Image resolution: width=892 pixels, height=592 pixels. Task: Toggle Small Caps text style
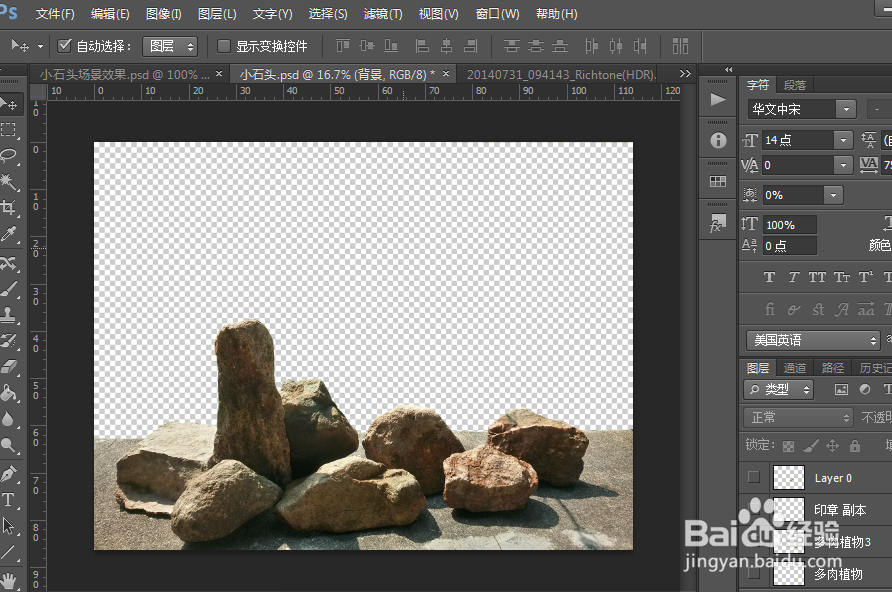[x=842, y=277]
